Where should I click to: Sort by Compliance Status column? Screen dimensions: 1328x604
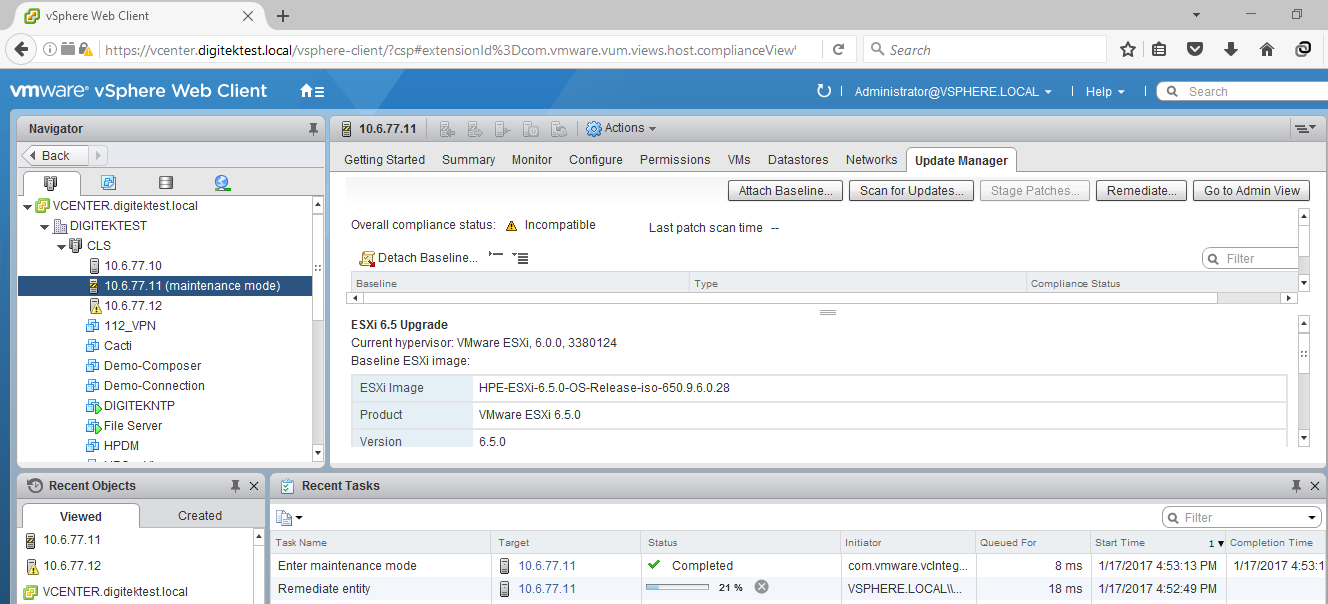[x=1075, y=284]
